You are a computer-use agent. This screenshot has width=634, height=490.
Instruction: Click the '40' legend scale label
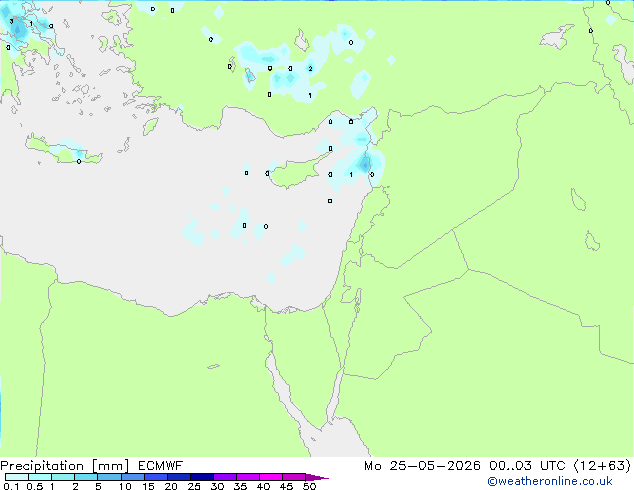[x=263, y=486]
